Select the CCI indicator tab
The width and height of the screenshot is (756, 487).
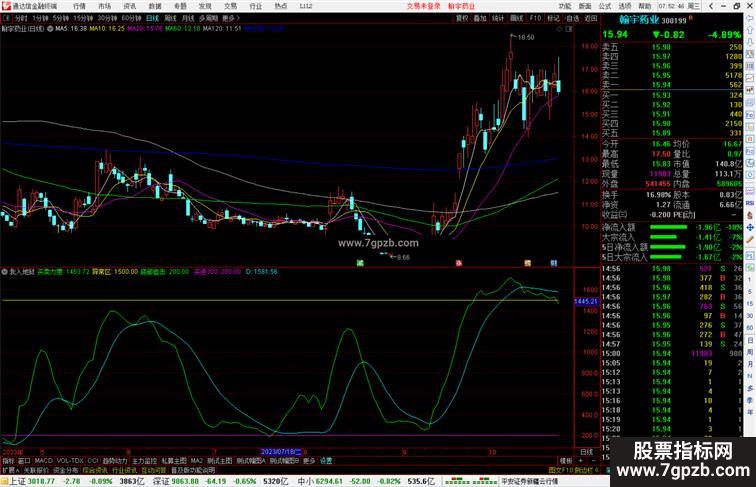coord(93,461)
